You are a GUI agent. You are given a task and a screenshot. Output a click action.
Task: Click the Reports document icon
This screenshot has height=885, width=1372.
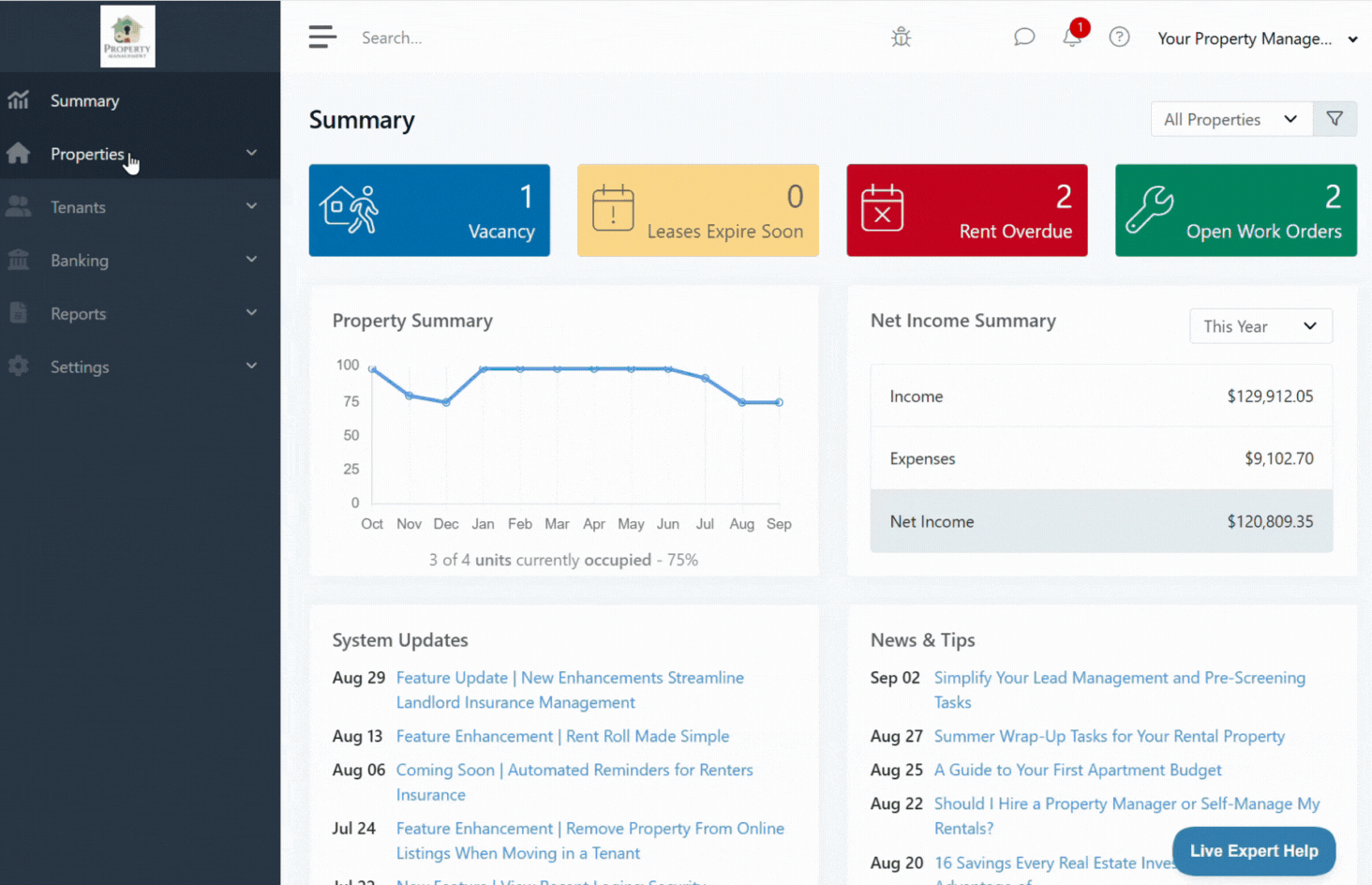click(19, 313)
